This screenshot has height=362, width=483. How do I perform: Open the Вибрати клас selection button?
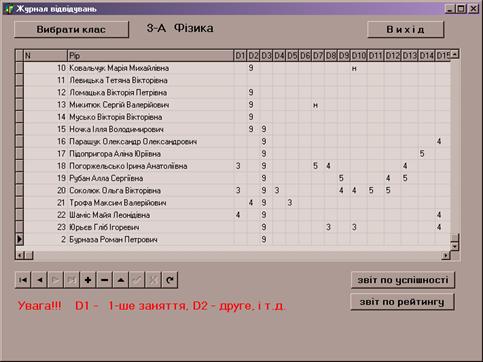click(x=71, y=29)
